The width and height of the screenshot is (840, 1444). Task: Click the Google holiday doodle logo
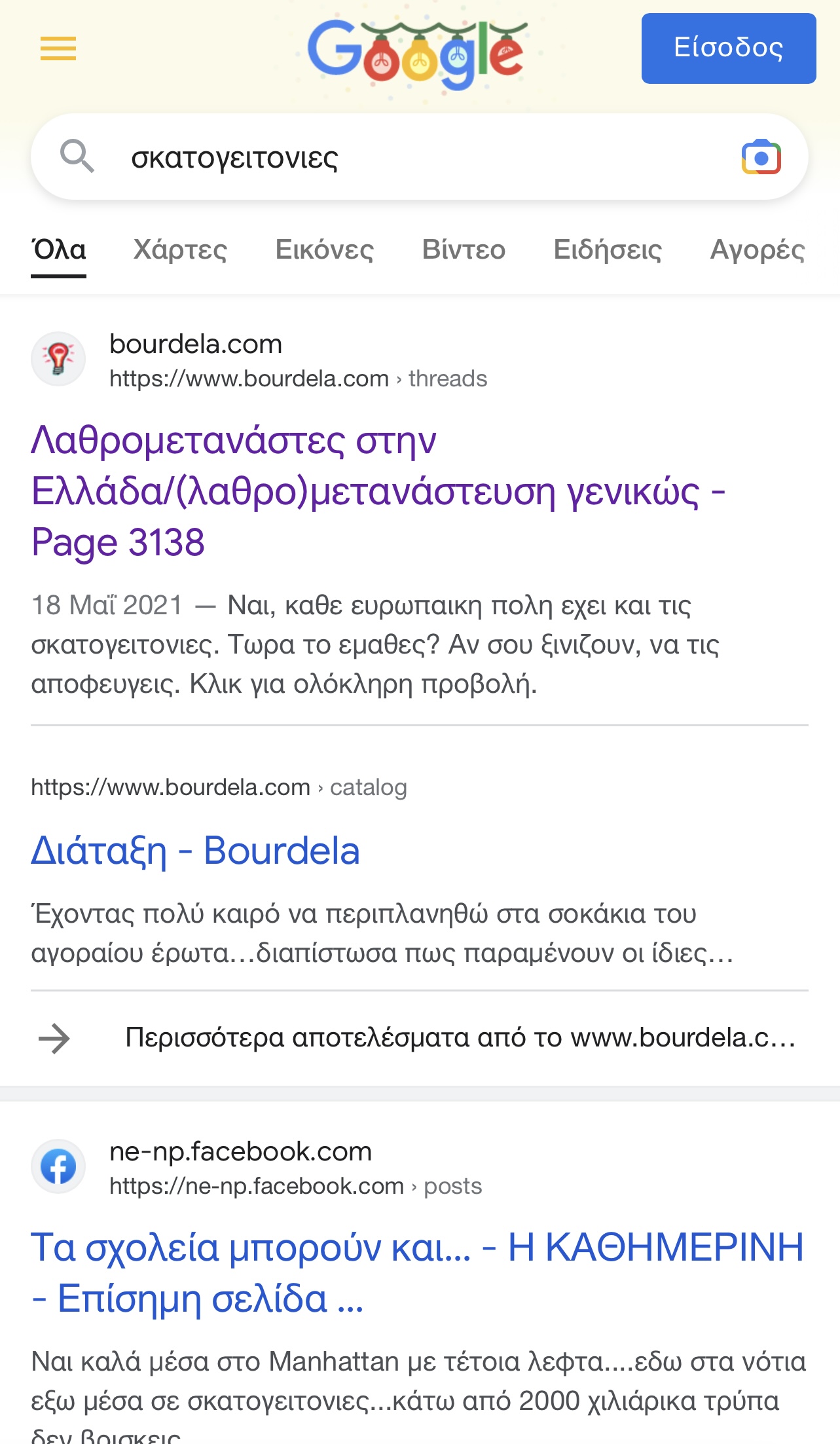[417, 54]
